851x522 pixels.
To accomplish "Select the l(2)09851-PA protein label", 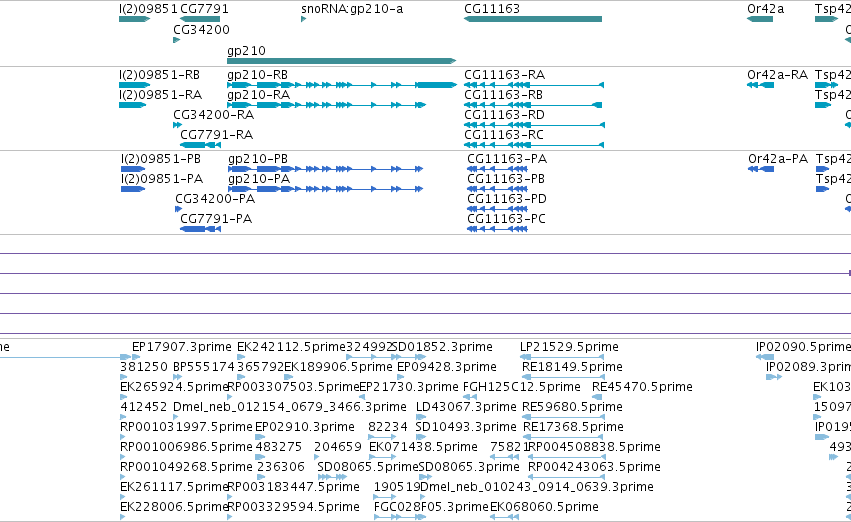I will click(162, 179).
